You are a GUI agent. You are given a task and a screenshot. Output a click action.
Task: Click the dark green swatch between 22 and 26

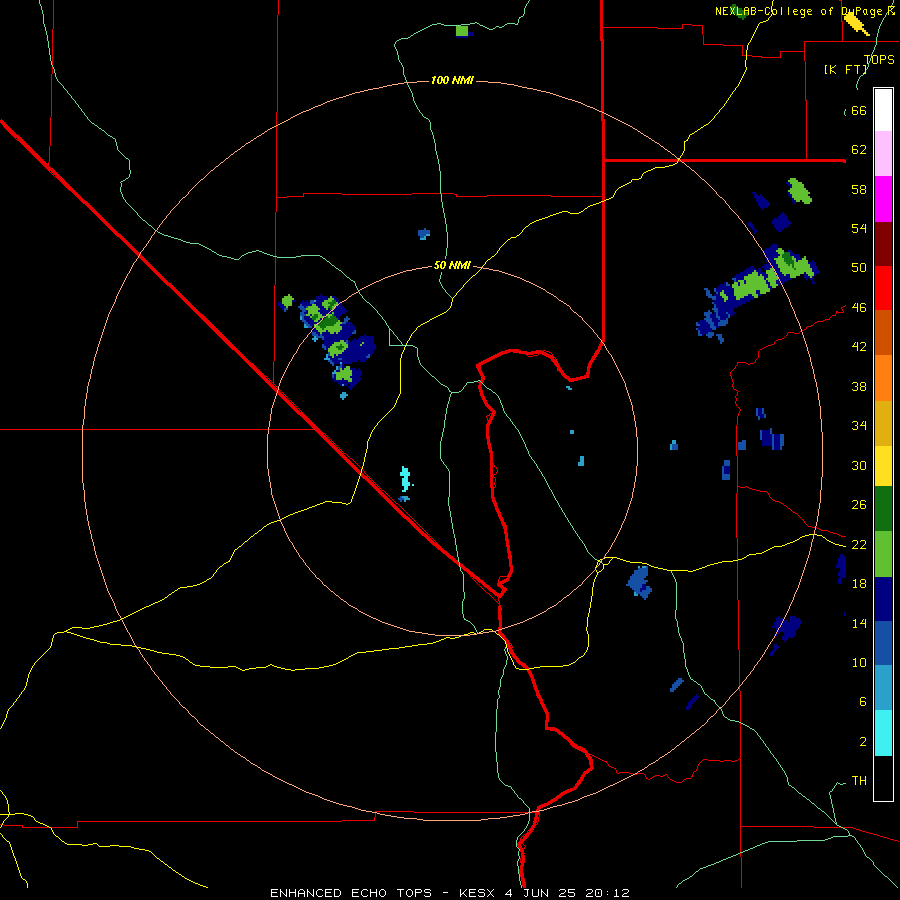[x=883, y=509]
